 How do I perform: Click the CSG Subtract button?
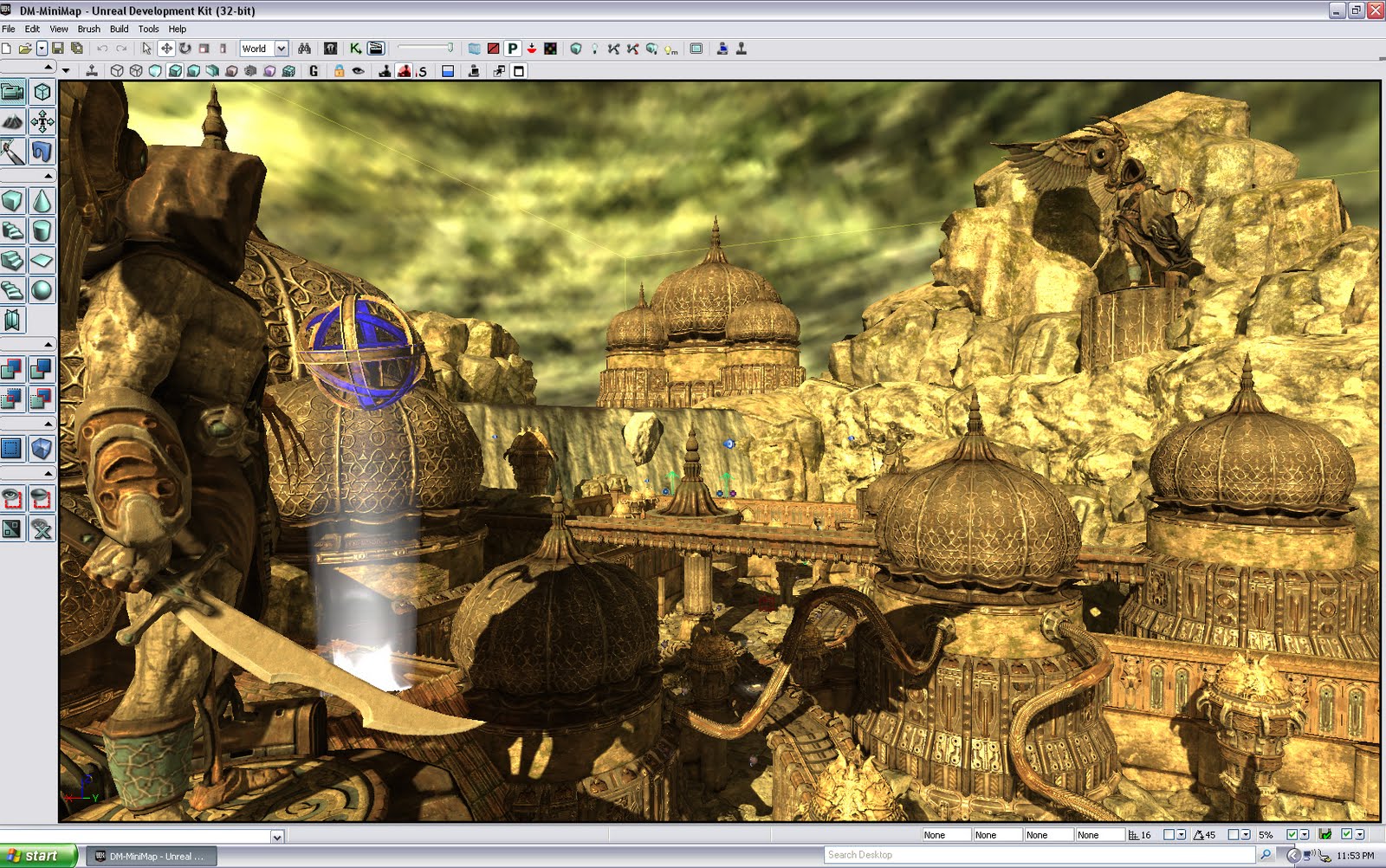(42, 370)
